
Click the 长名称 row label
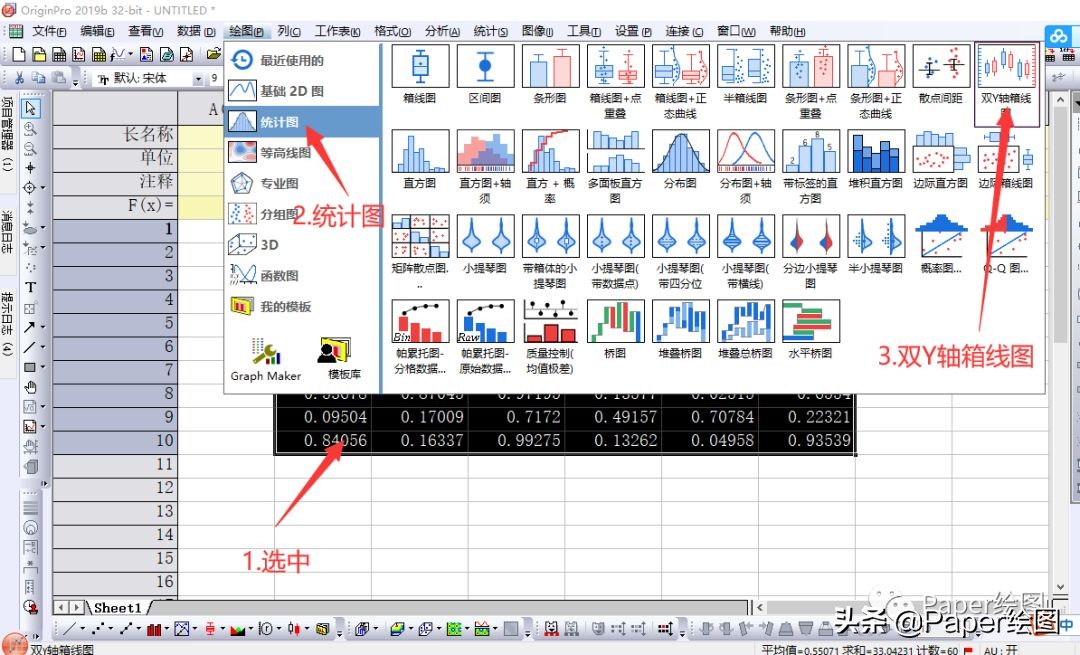pos(115,134)
